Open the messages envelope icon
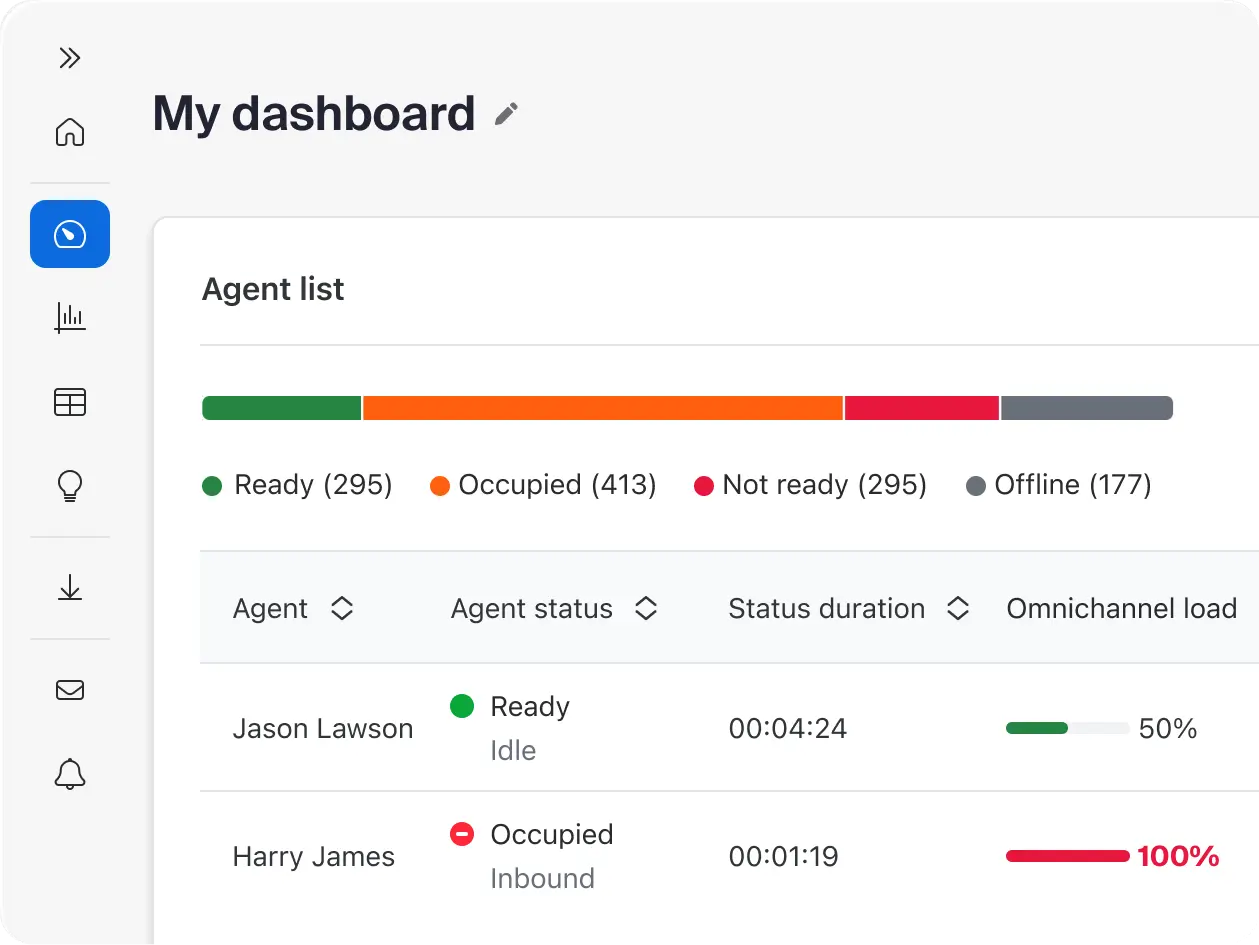 click(x=69, y=689)
